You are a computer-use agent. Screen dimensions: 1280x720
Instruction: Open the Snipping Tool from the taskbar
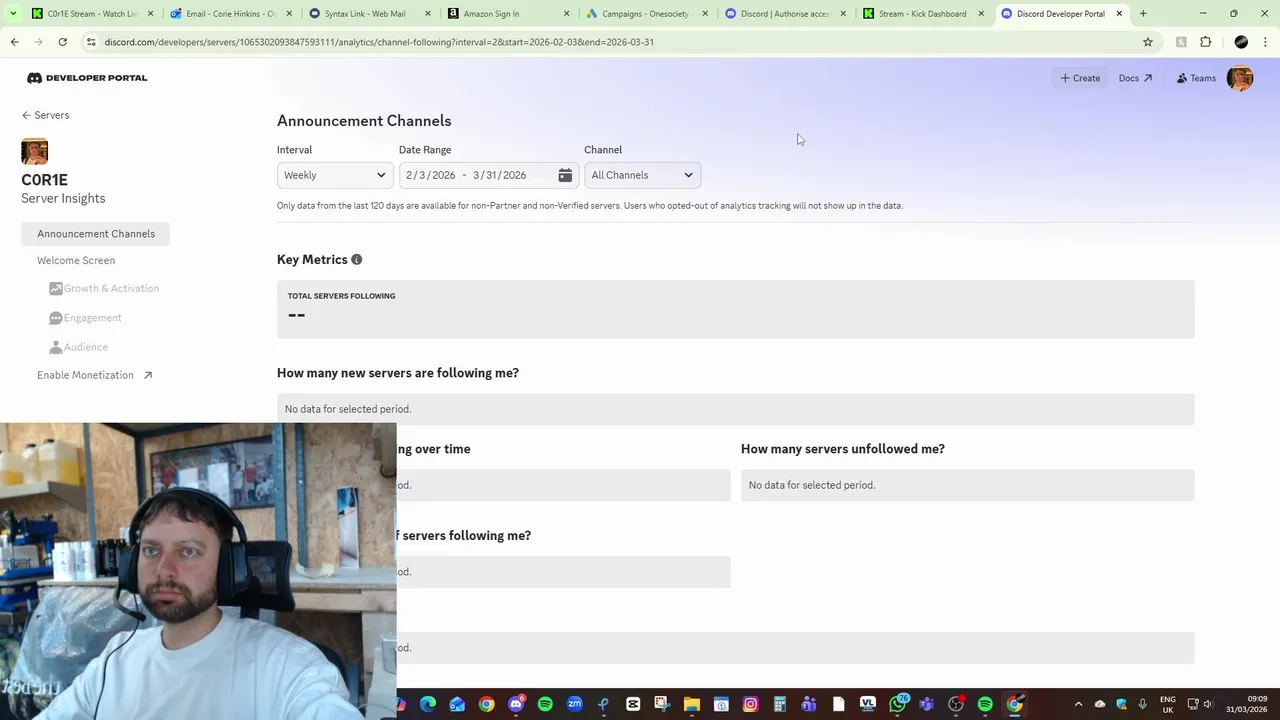[x=661, y=704]
